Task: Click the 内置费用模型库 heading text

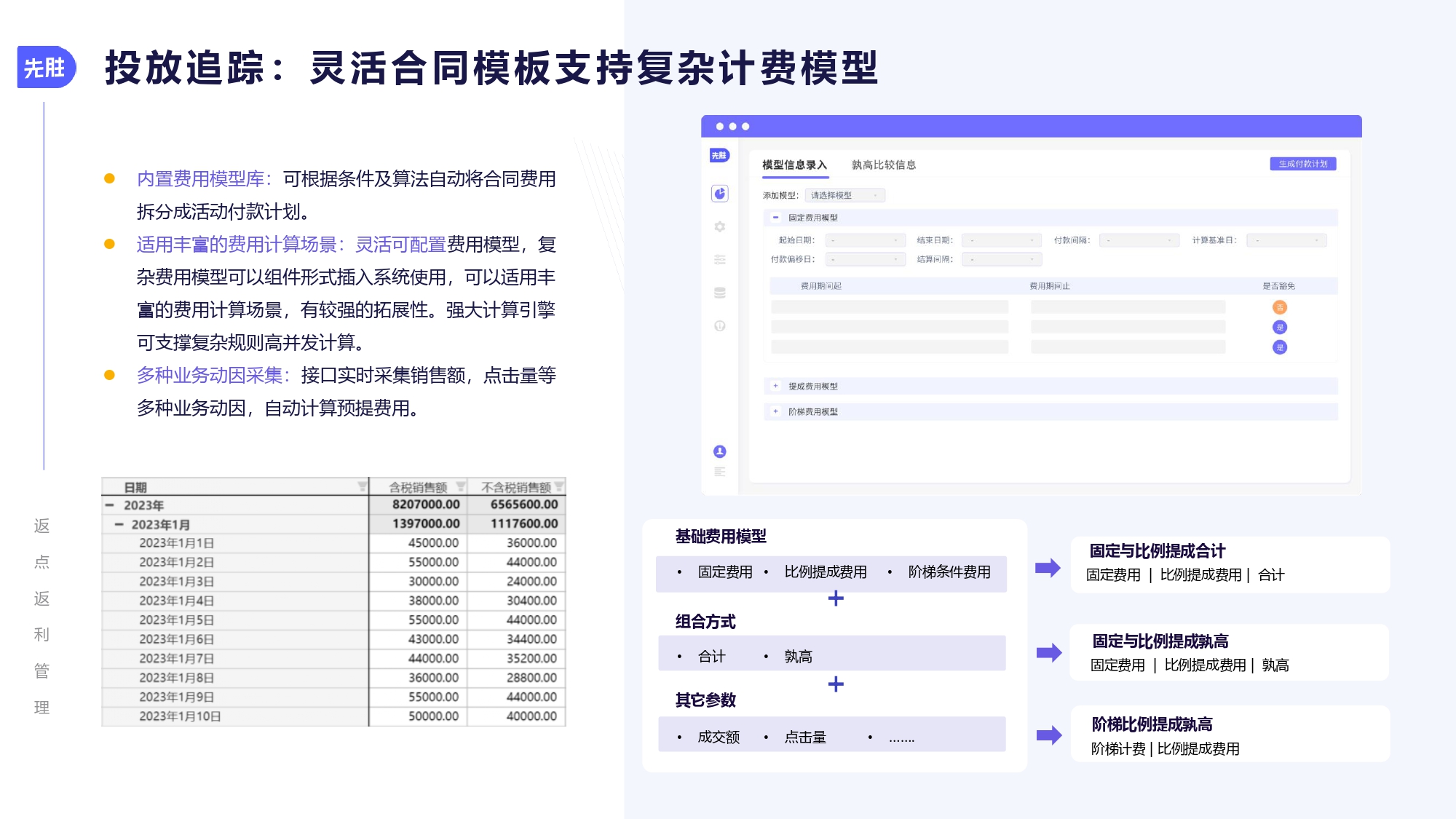Action: coord(201,179)
